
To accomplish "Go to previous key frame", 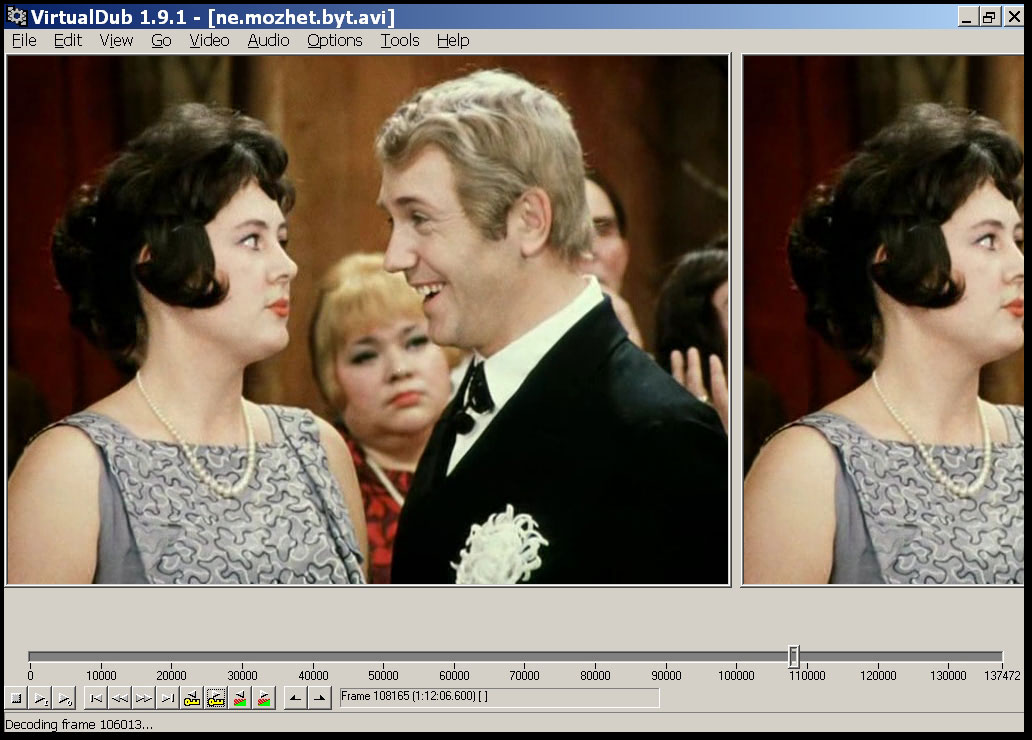I will (192, 698).
